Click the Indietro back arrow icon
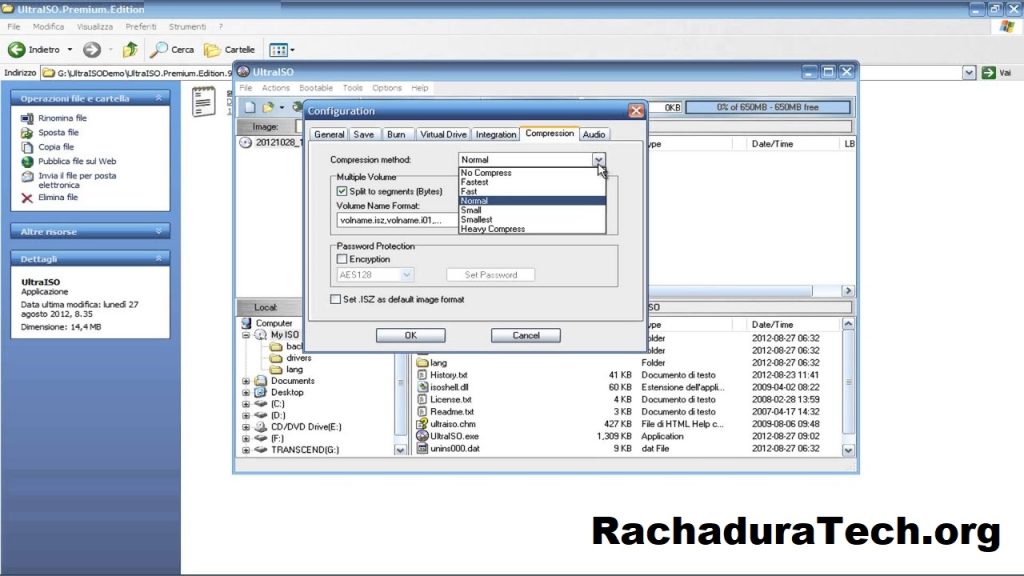 pos(16,50)
